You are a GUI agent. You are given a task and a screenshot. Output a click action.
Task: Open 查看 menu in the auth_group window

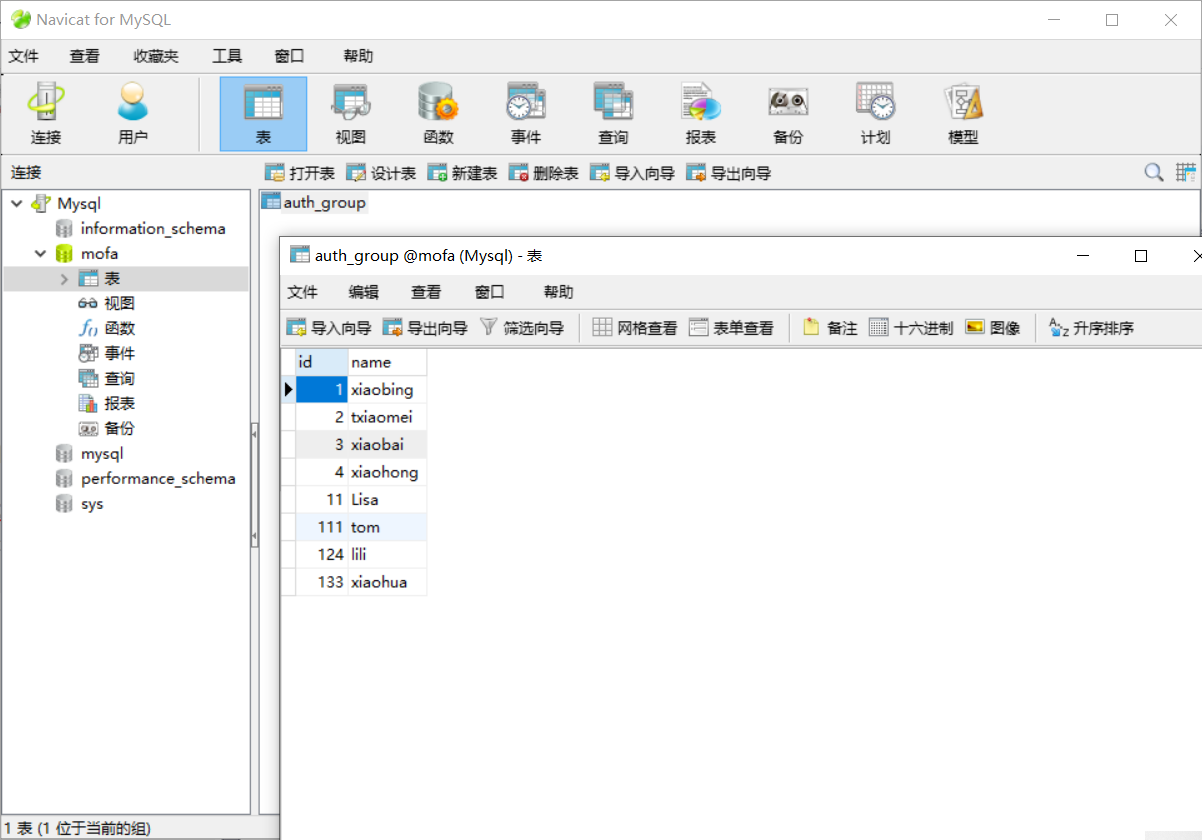426,292
